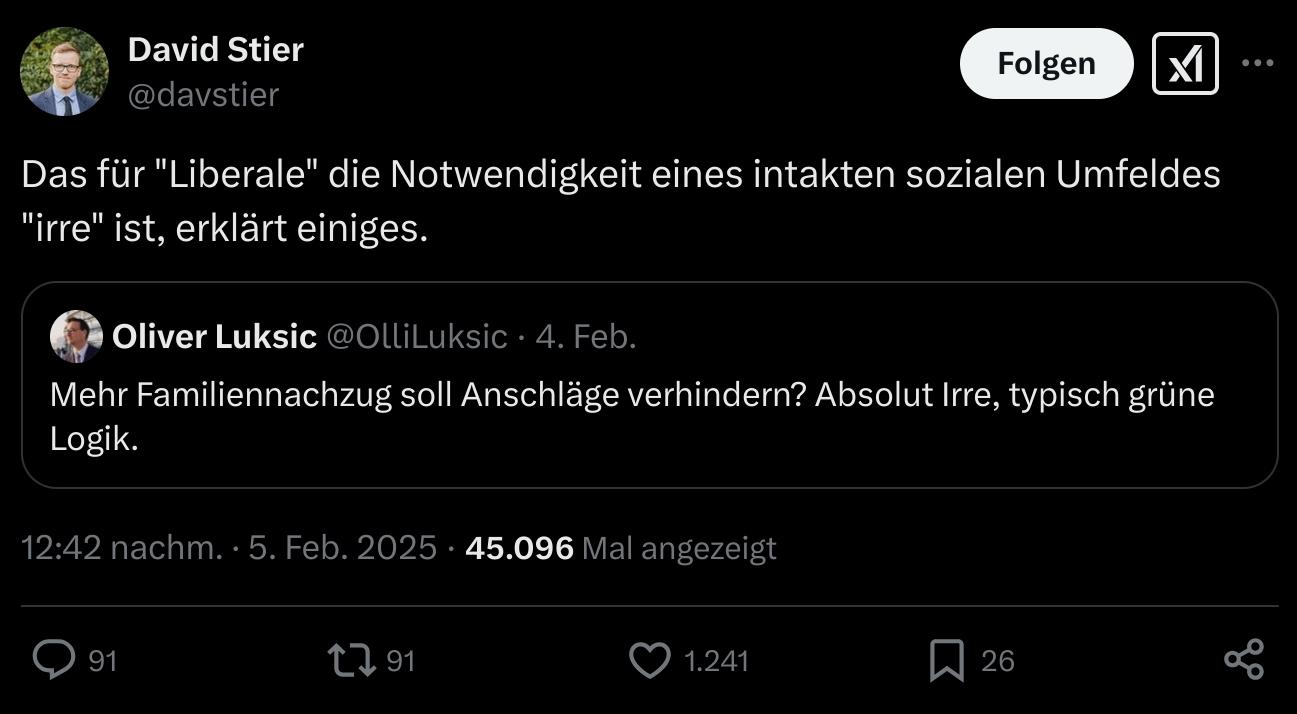Click the reply speech bubble icon
Screen dimensions: 1297x714
(x=54, y=660)
